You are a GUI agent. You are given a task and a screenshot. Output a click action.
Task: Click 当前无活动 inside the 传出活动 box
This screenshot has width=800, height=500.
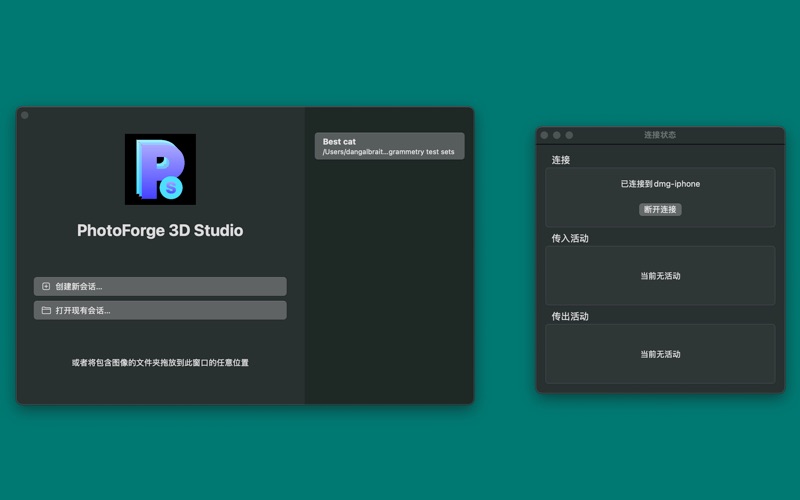tap(660, 354)
